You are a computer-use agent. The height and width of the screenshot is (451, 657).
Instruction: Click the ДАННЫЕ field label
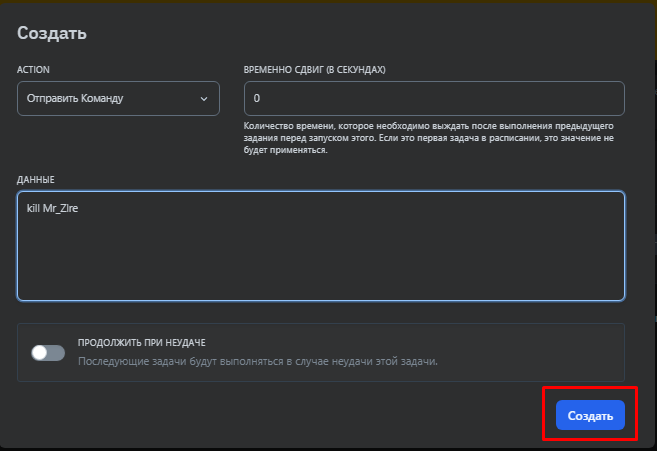(x=35, y=179)
